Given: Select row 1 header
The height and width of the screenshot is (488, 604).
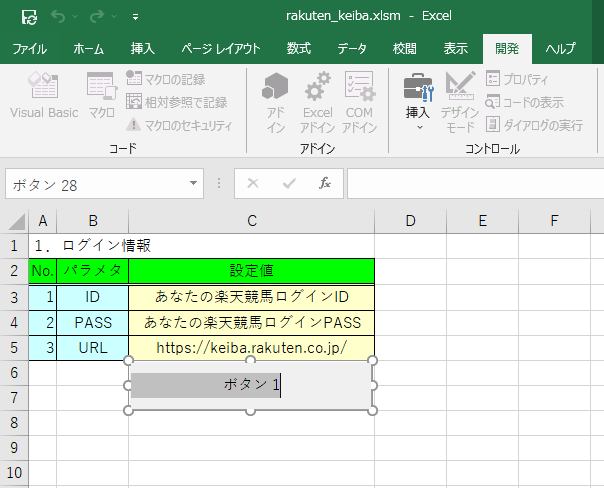Looking at the screenshot, I should (14, 246).
